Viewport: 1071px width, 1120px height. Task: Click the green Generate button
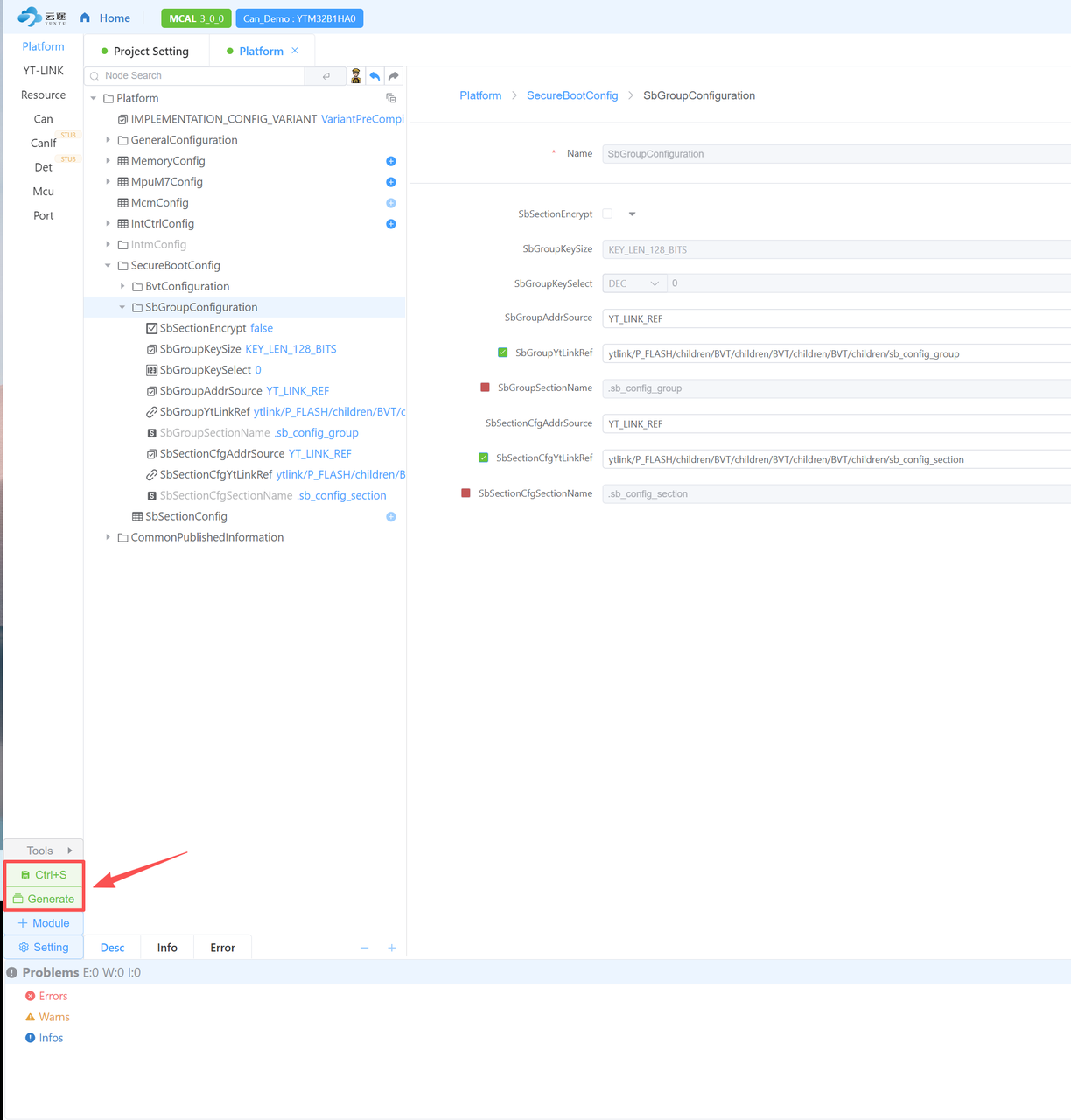[44, 899]
